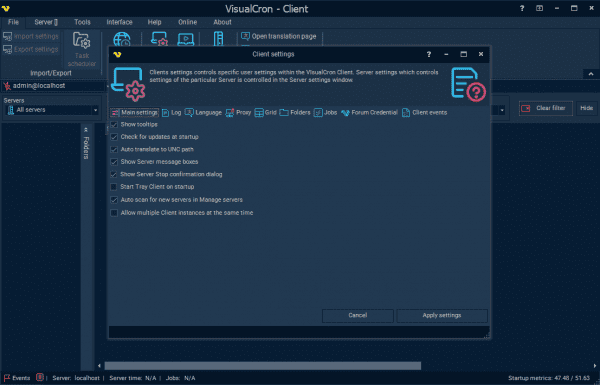Click the globe with clock ribbon icon
Viewport: 600px width, 385px height.
pyautogui.click(x=122, y=39)
